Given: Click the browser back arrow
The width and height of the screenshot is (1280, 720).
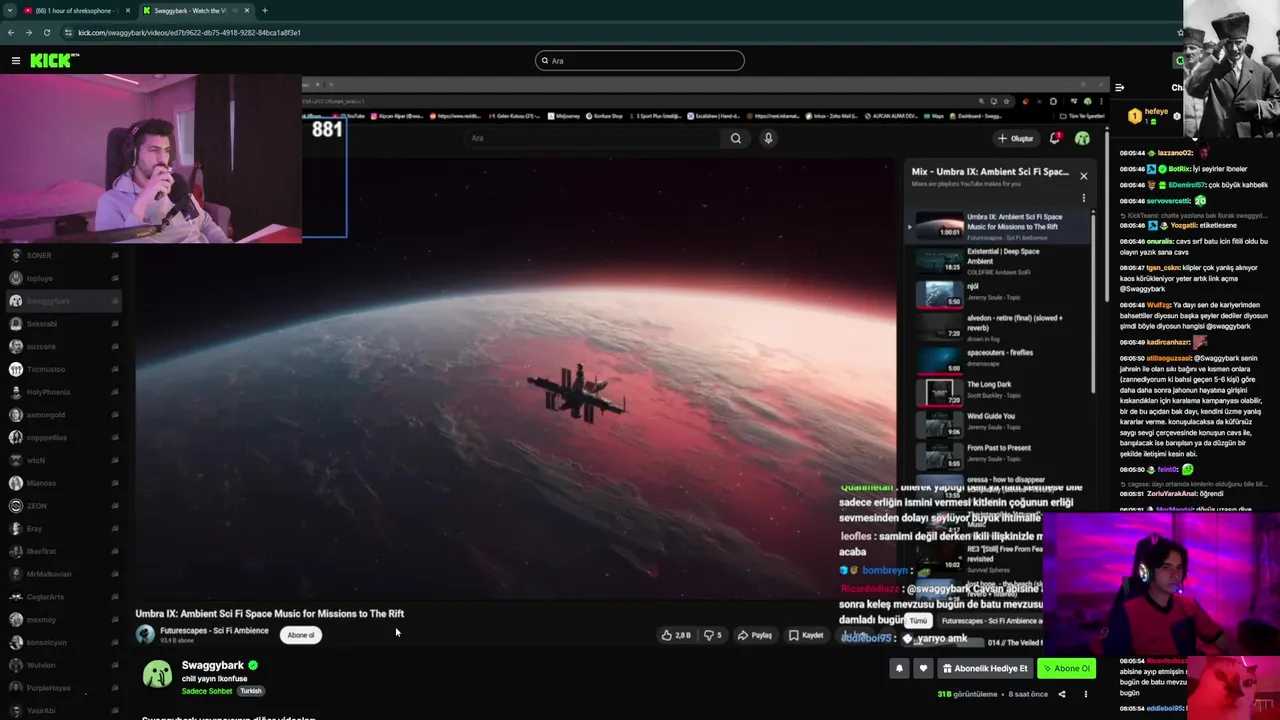Looking at the screenshot, I should [11, 32].
